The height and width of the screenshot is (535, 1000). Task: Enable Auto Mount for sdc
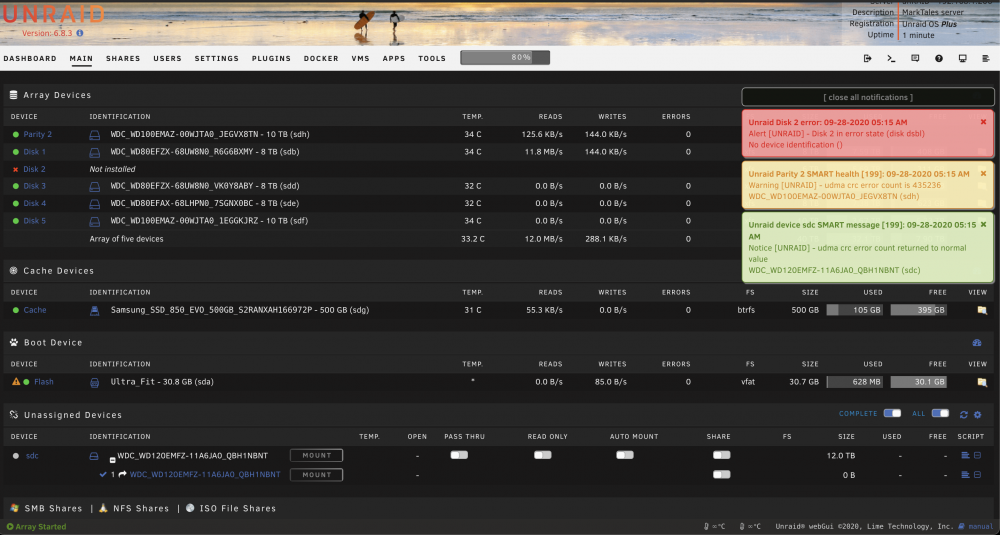[x=625, y=455]
